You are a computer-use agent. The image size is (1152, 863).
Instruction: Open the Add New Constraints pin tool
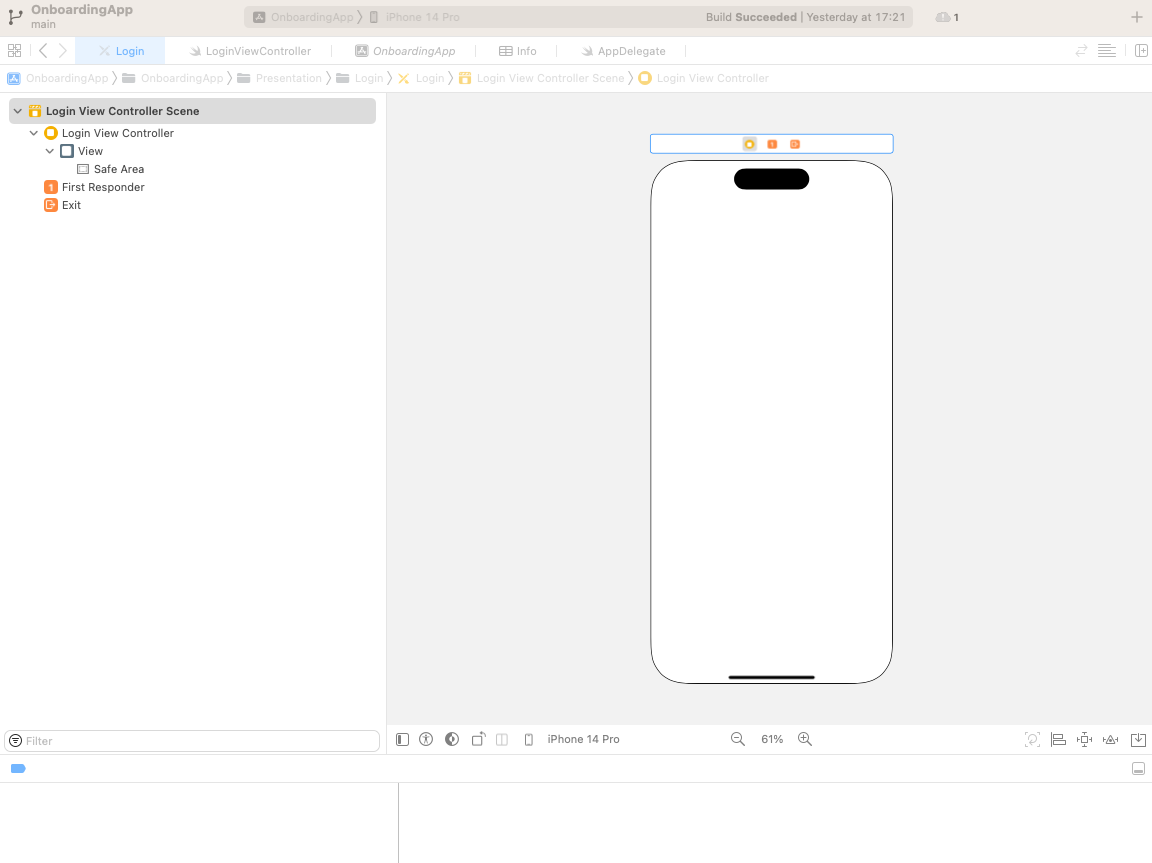coord(1084,739)
